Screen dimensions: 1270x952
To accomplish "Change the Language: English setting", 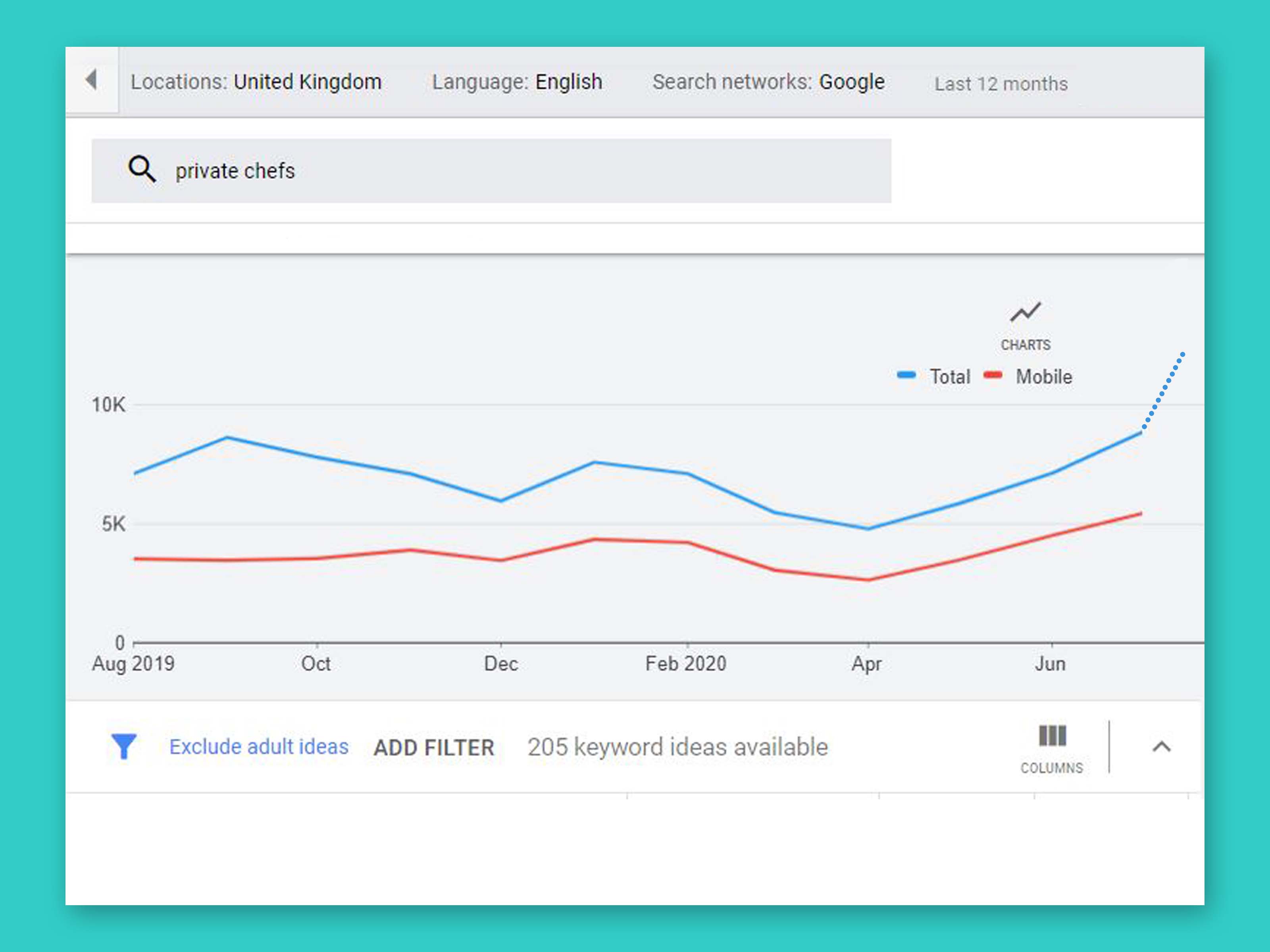I will pyautogui.click(x=517, y=82).
